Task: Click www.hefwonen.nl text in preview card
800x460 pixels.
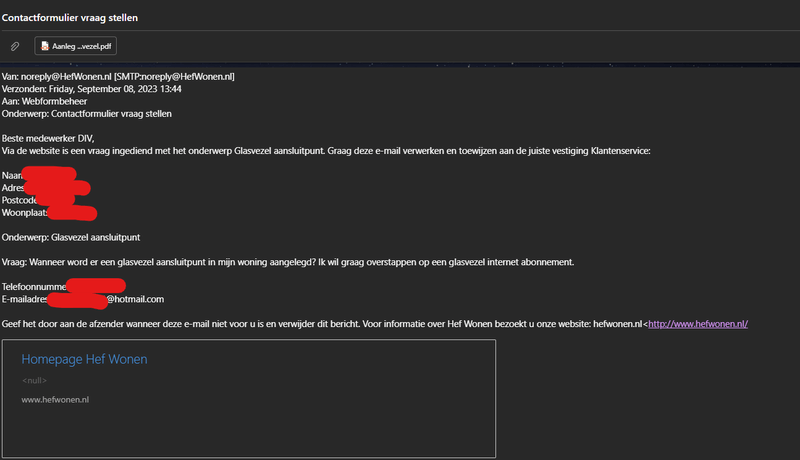Action: click(x=56, y=400)
